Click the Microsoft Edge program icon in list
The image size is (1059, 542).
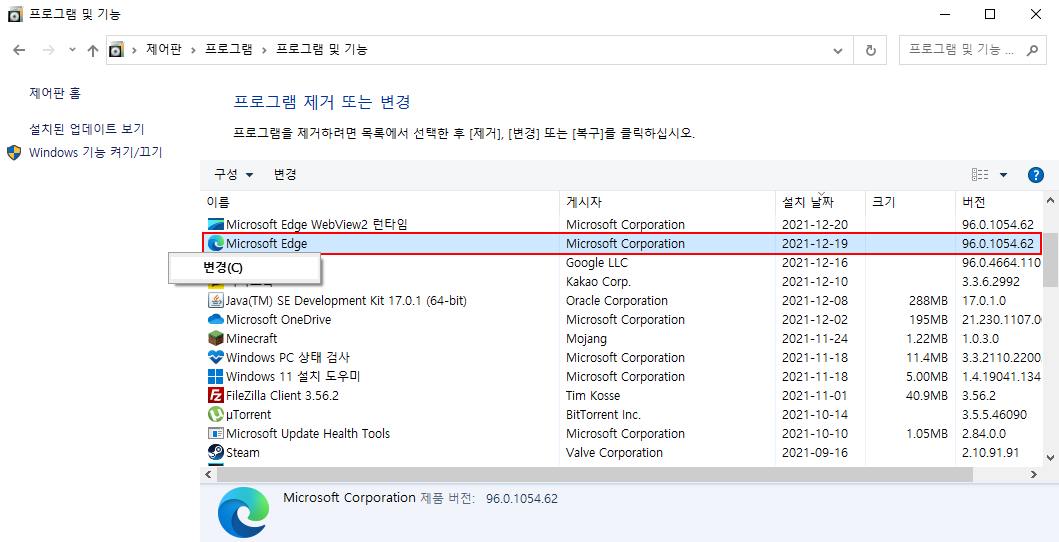pos(215,243)
